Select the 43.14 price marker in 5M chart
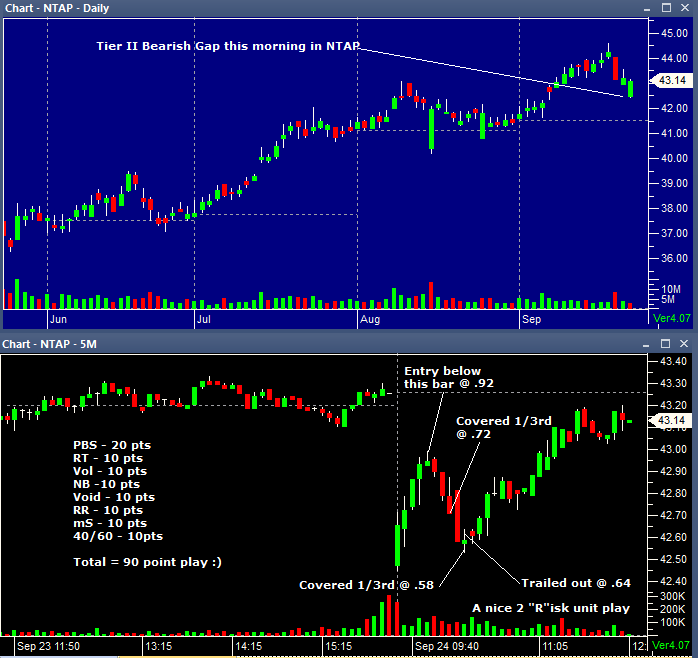Screen dimensions: 698x658 pyautogui.click(x=671, y=420)
